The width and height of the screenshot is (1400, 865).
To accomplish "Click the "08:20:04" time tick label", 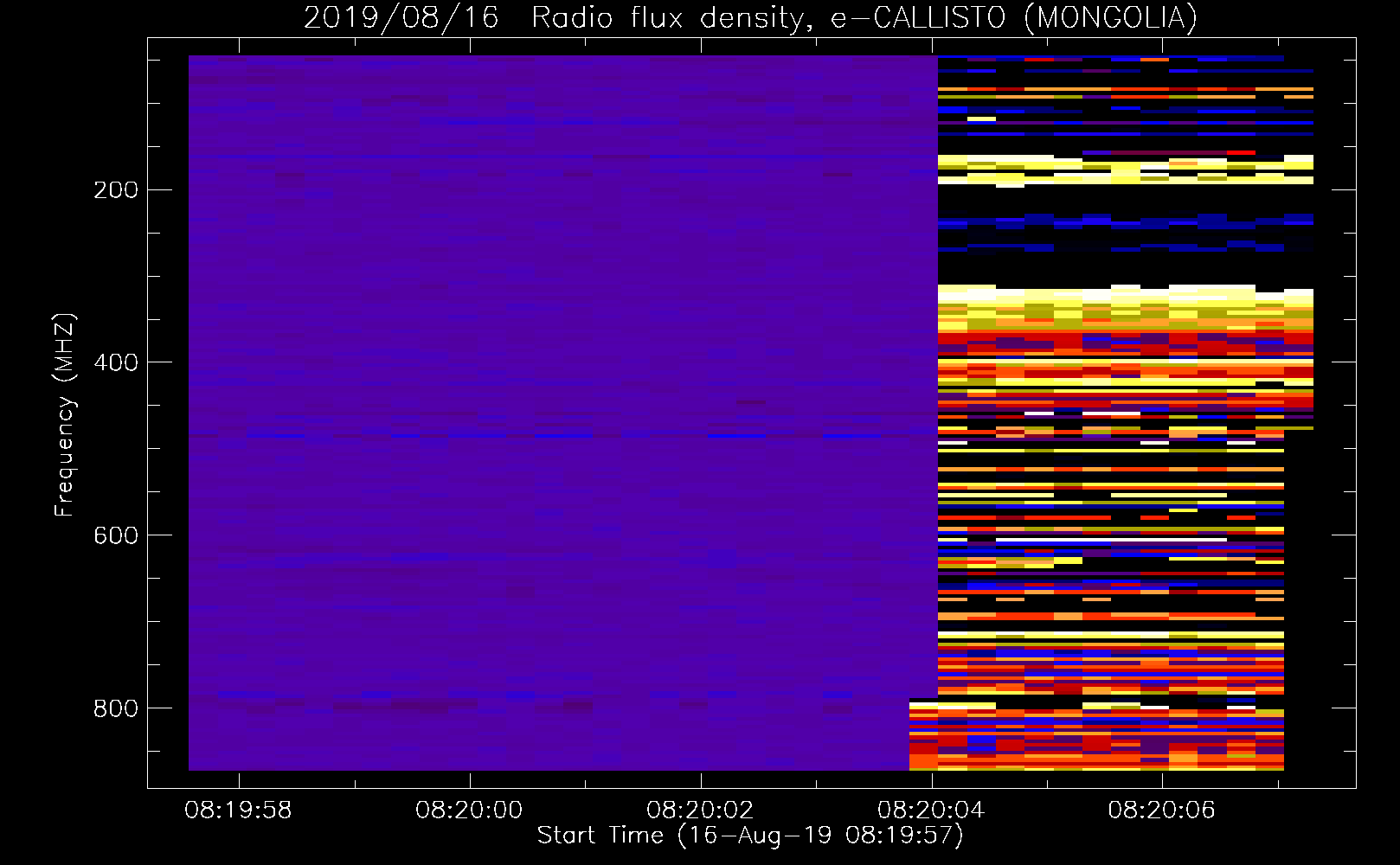I will (931, 811).
